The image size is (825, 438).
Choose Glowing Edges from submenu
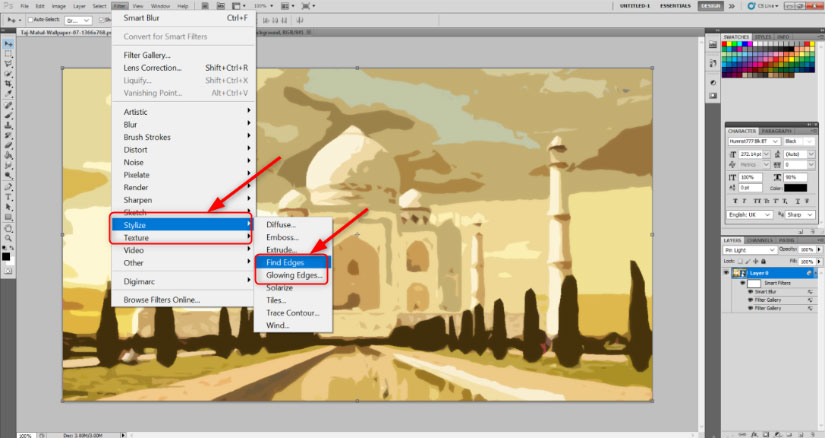(x=293, y=275)
